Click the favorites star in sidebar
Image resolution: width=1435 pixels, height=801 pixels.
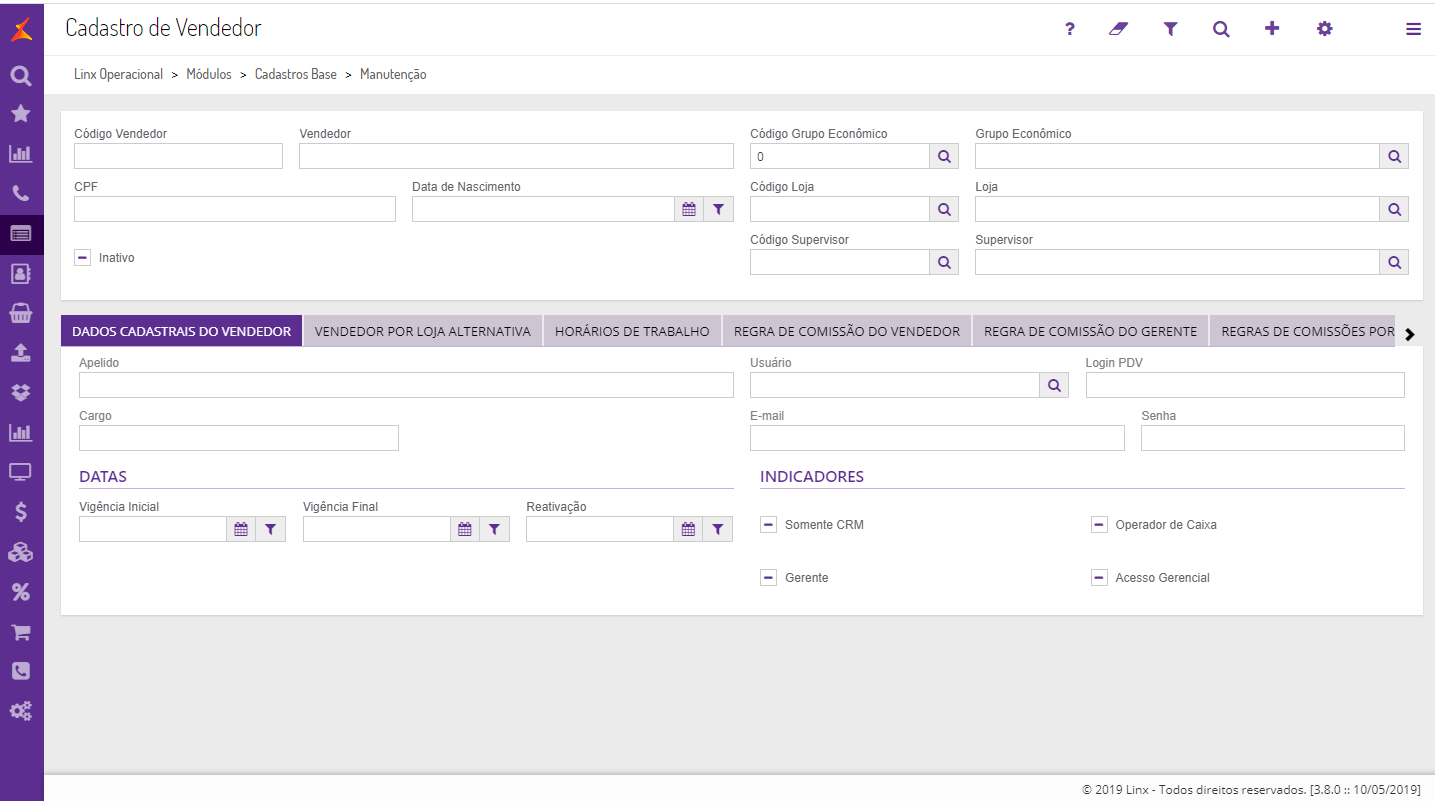(x=20, y=114)
